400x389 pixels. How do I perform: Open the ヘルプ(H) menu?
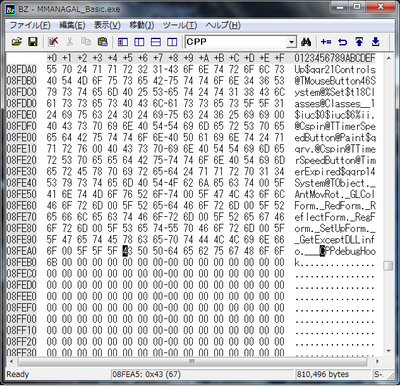point(223,25)
